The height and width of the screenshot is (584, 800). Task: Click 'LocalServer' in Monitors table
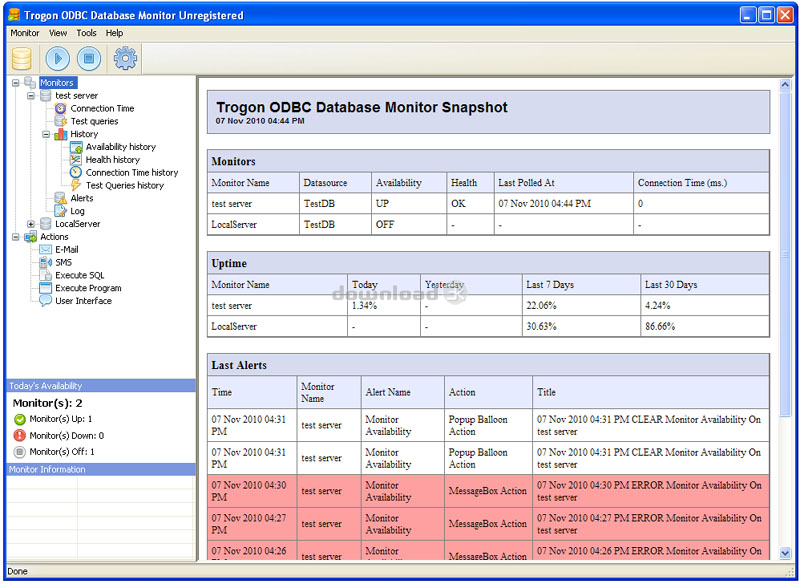234,224
